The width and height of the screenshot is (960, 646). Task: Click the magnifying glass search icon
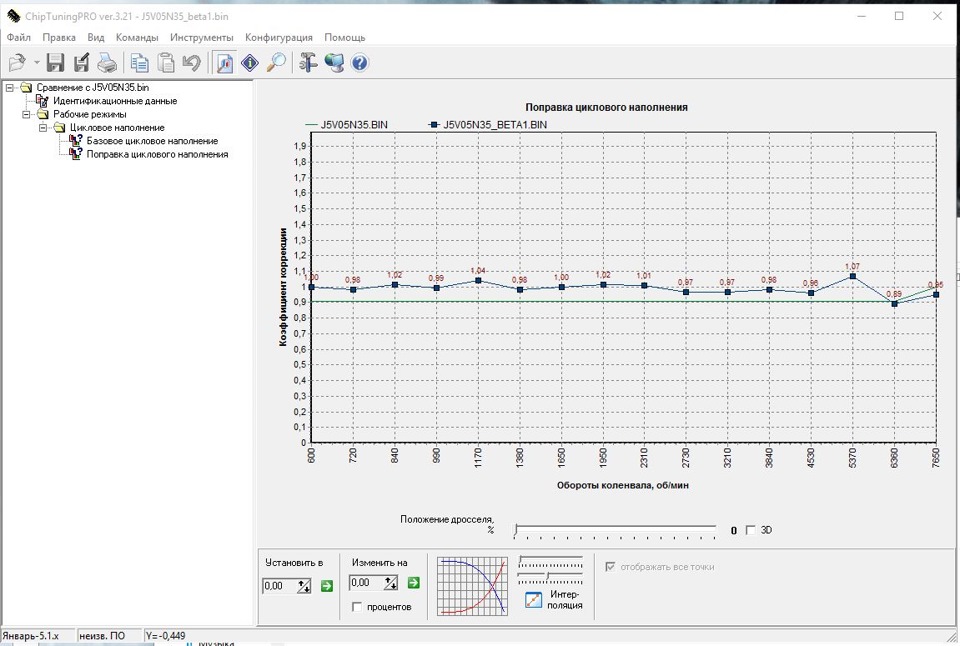276,63
